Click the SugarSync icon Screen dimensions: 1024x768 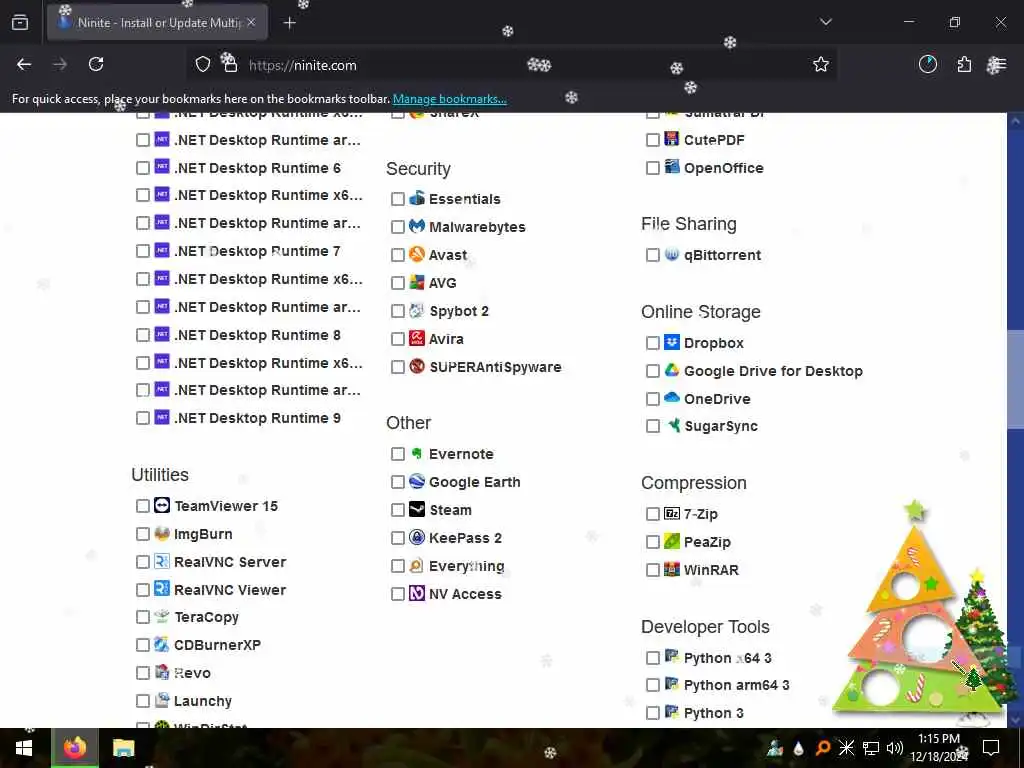click(x=673, y=426)
